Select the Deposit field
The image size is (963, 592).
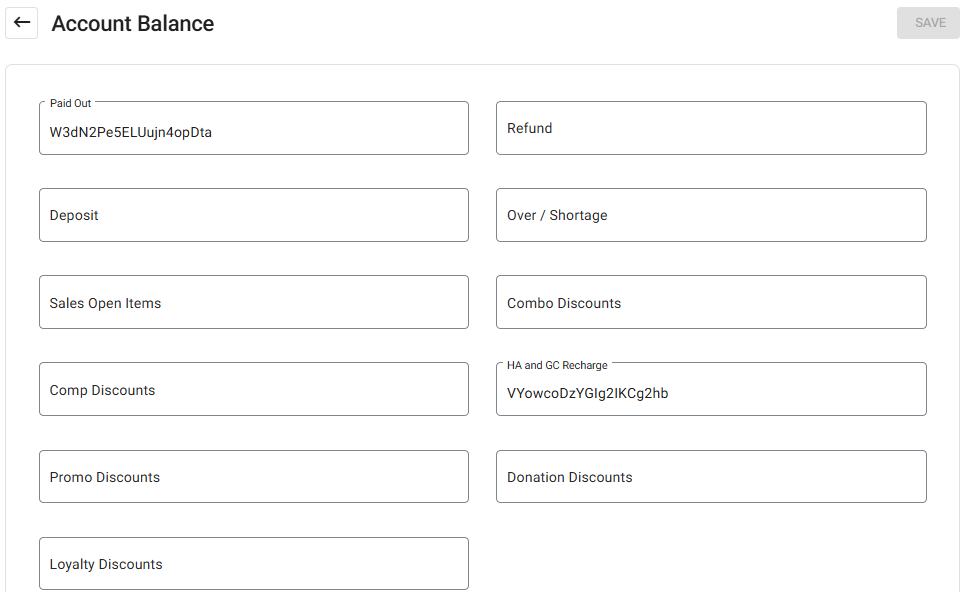pyautogui.click(x=253, y=215)
